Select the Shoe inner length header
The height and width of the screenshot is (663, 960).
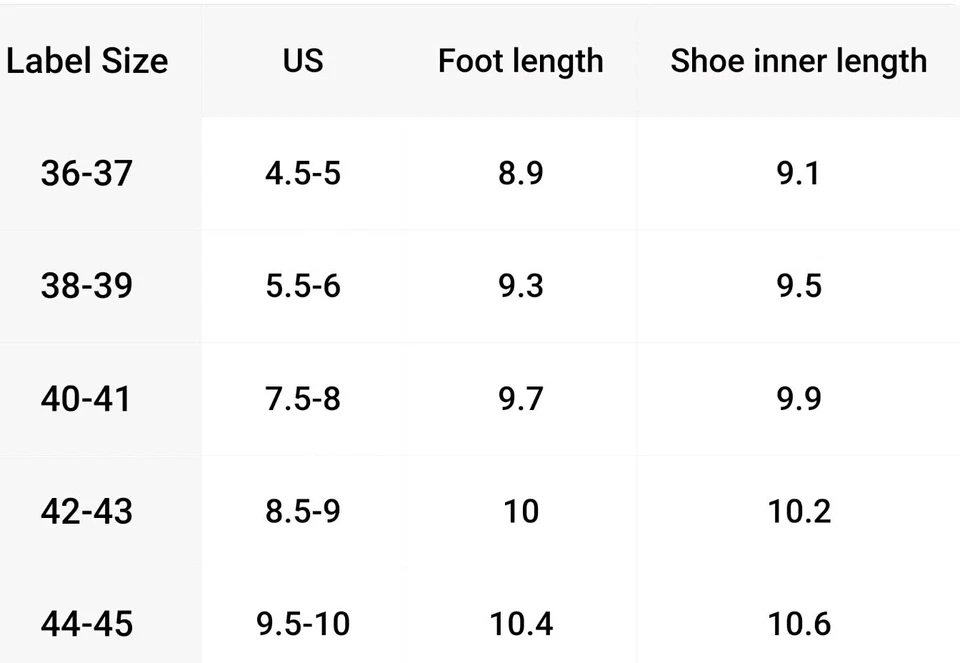tap(798, 61)
